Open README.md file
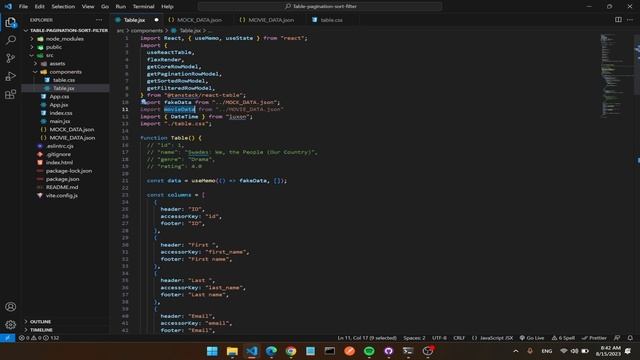This screenshot has height=360, width=640. [62, 187]
